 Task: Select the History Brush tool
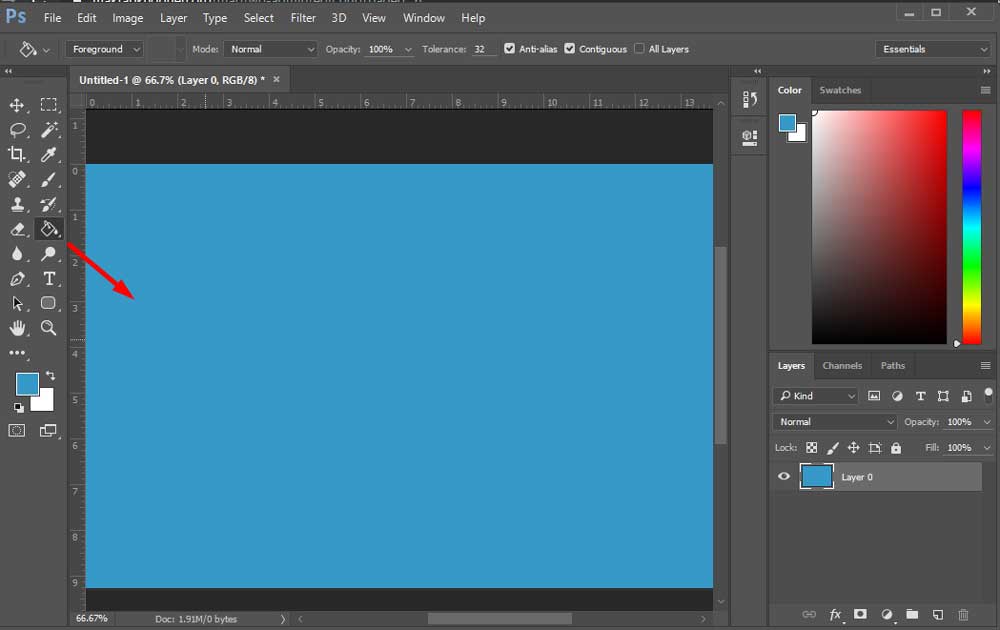pos(48,204)
